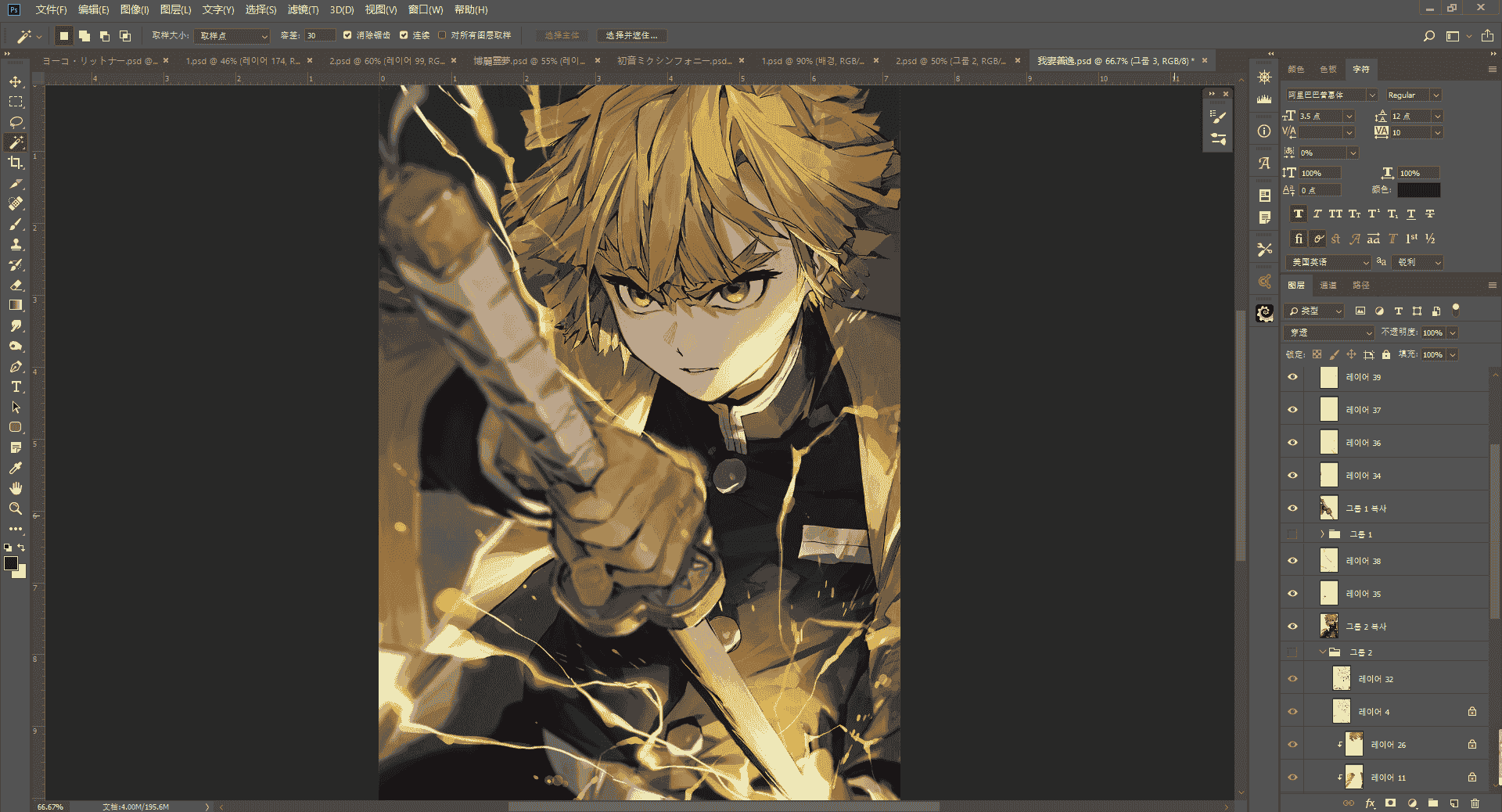This screenshot has width=1502, height=812.
Task: Create a new group with folder icon
Action: 1433,803
